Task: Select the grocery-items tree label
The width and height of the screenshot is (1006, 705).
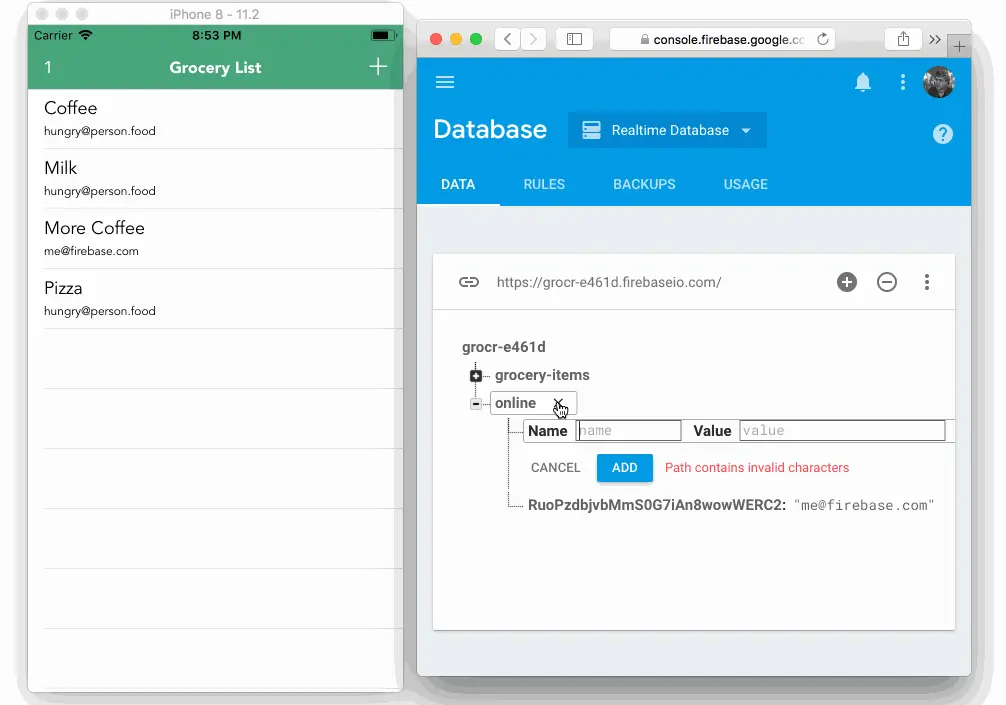Action: 542,375
